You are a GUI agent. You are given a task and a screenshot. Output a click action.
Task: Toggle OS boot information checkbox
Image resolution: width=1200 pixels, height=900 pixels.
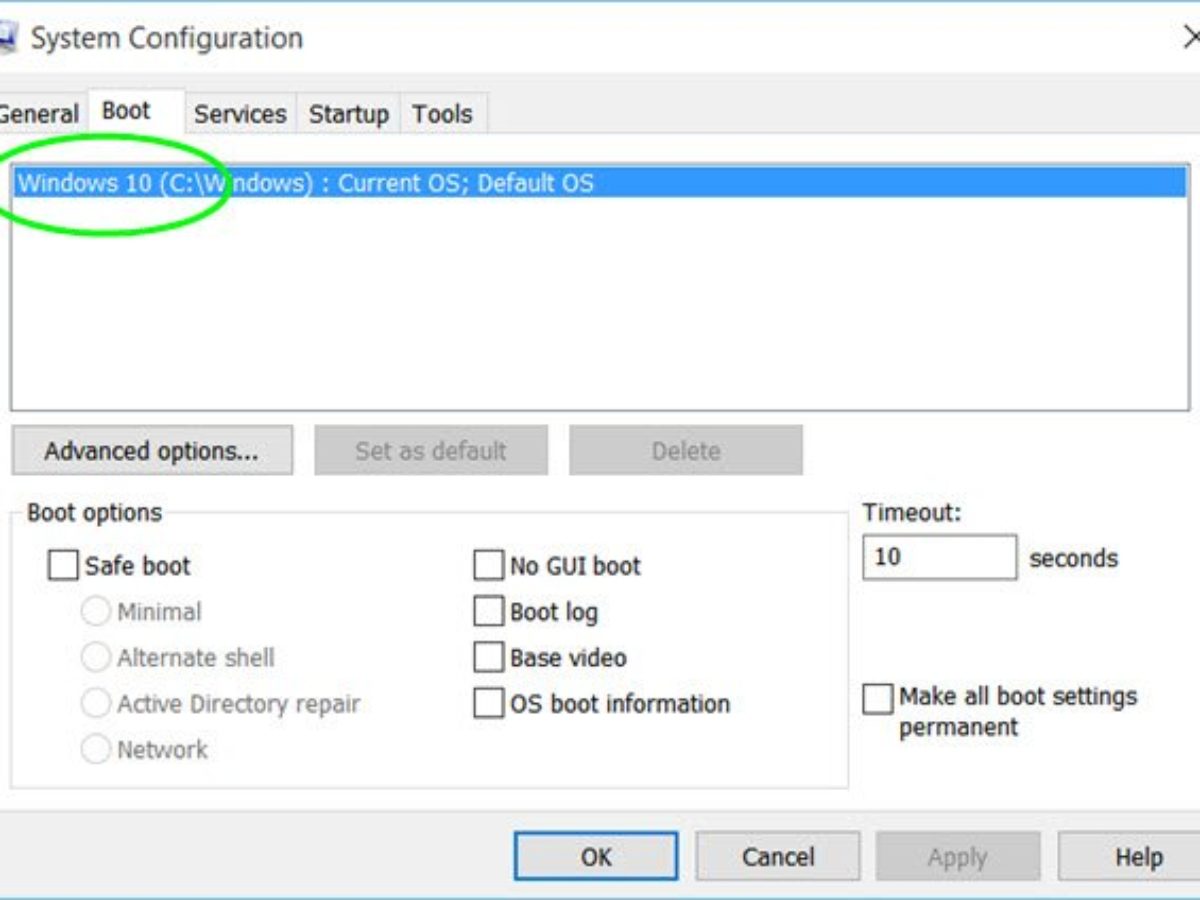[488, 704]
